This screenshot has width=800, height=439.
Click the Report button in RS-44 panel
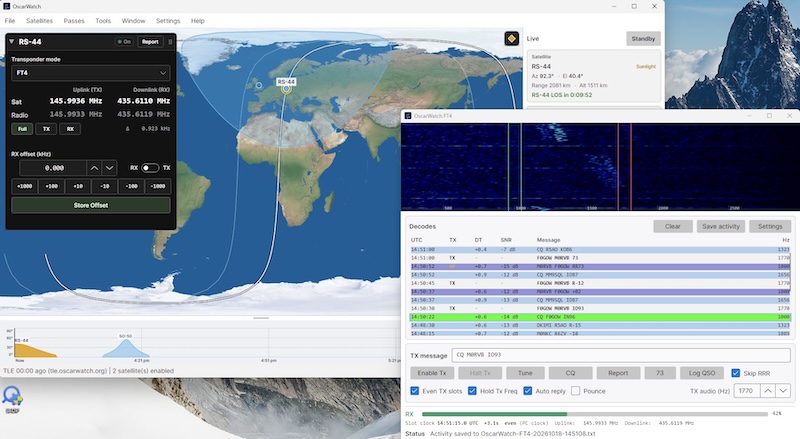[x=150, y=42]
